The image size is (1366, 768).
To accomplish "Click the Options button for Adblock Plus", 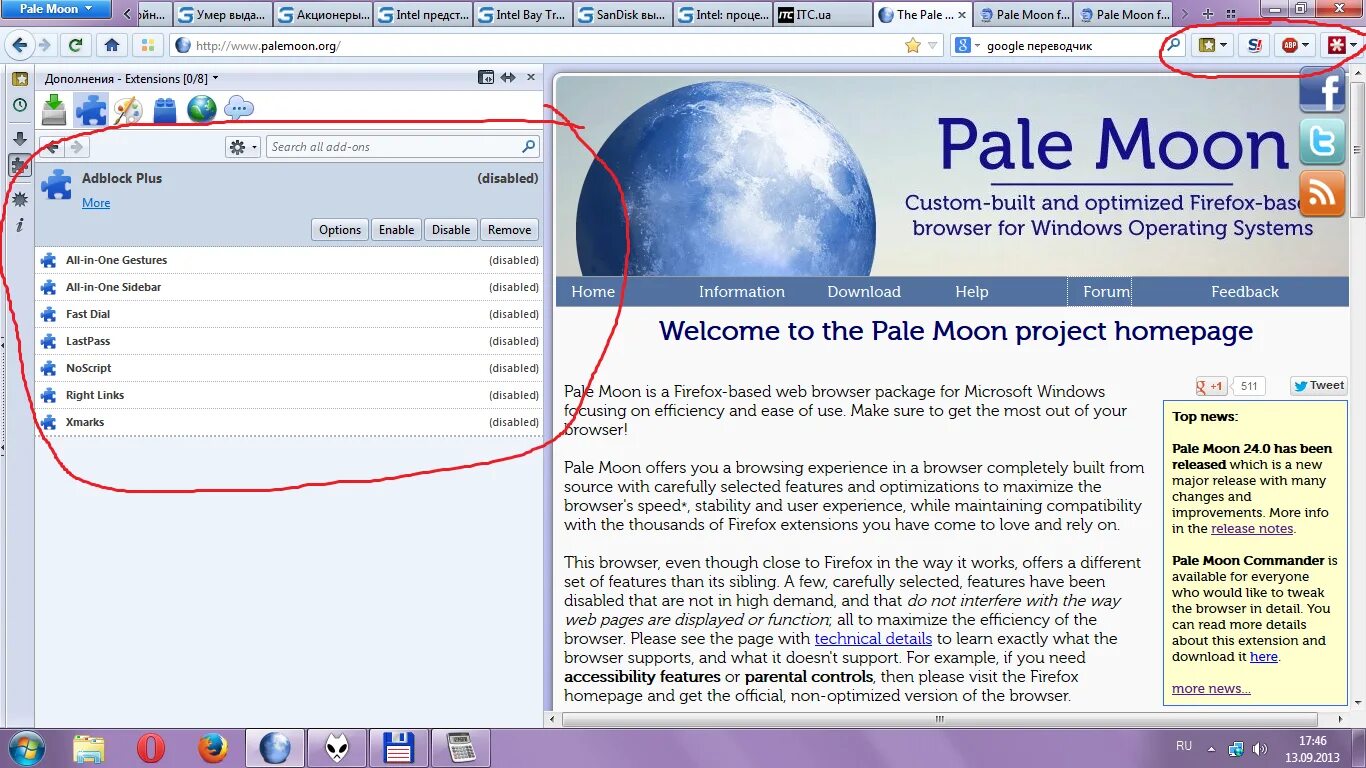I will pos(340,230).
